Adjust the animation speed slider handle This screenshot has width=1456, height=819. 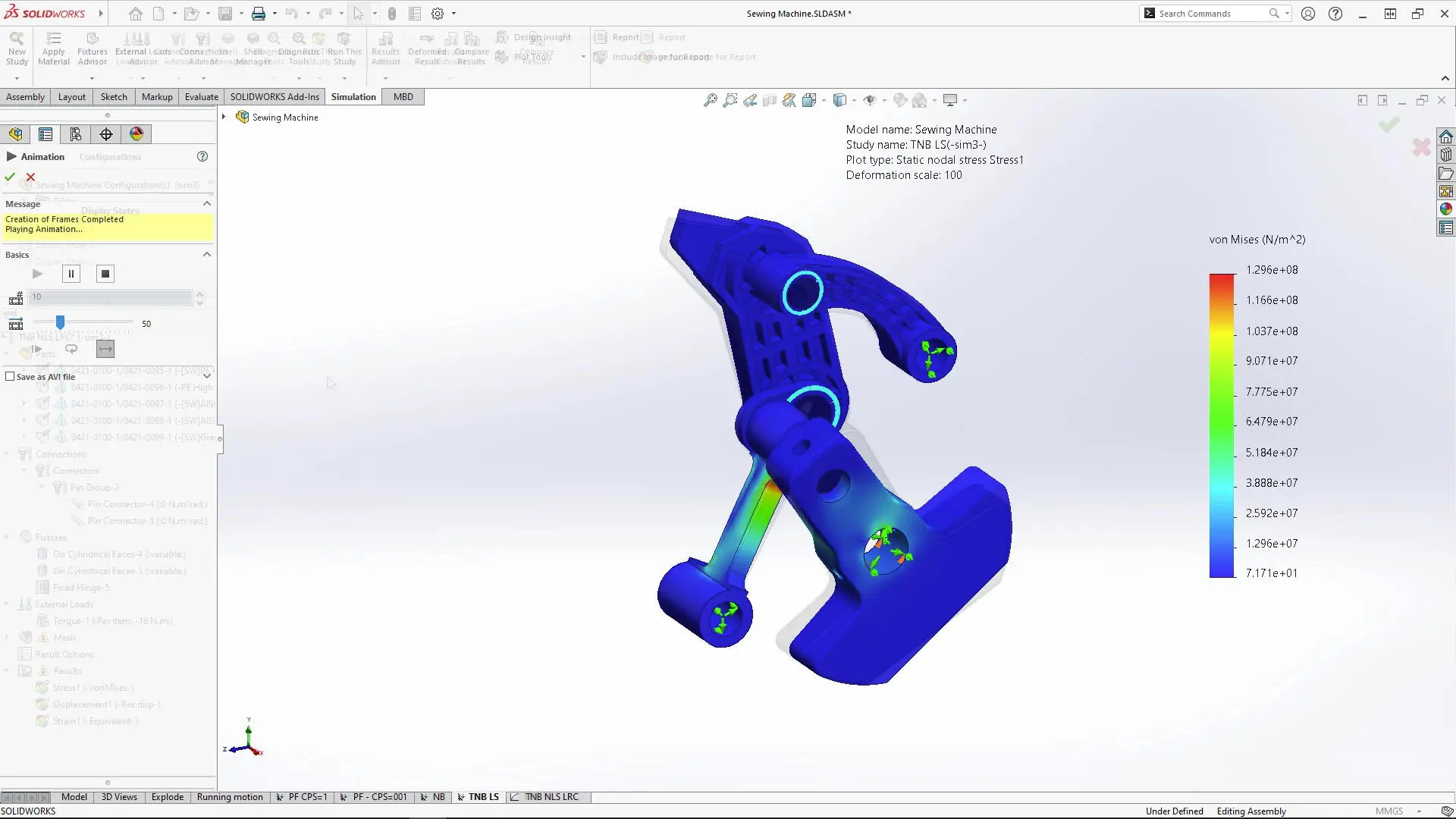(60, 323)
